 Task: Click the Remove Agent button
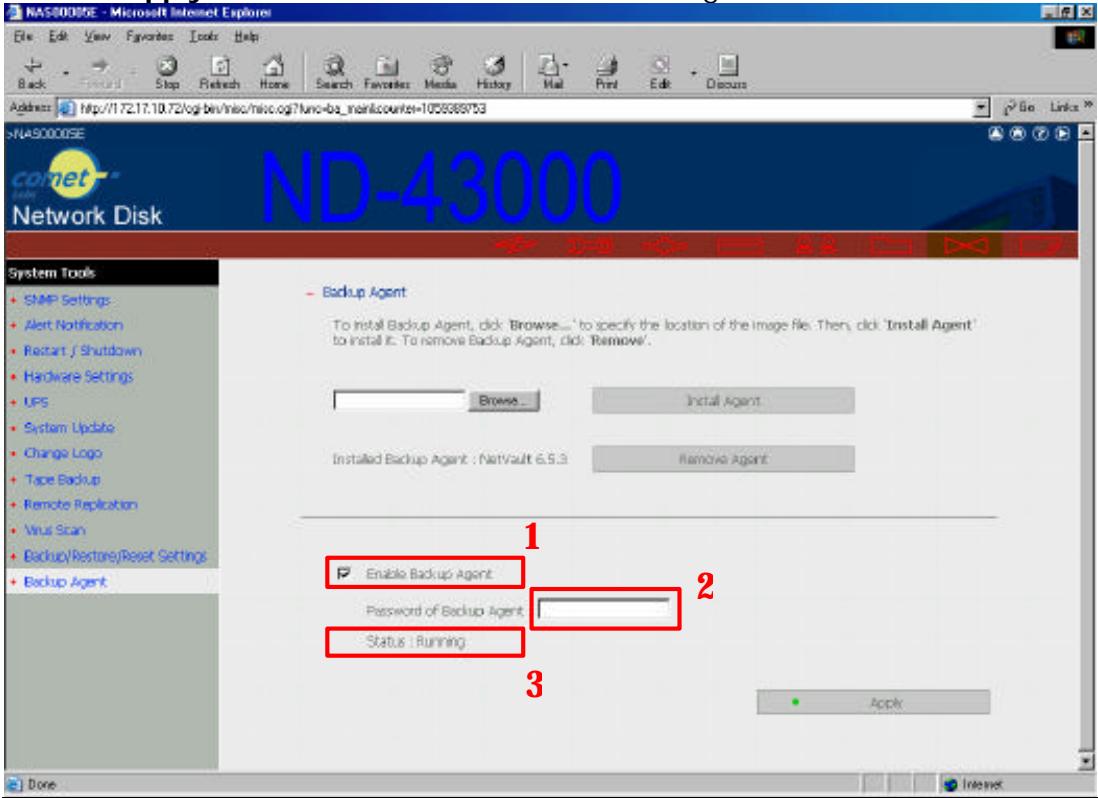(723, 459)
